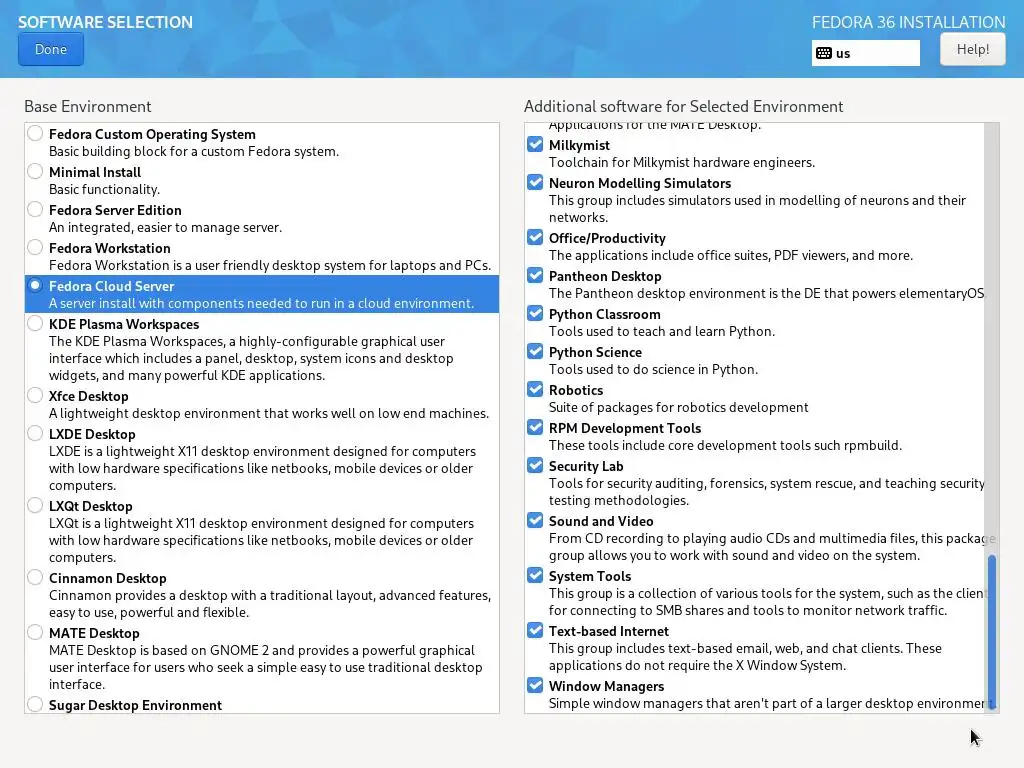Image resolution: width=1024 pixels, height=768 pixels.
Task: Select the Xfce Desktop radio button
Action: [x=35, y=395]
